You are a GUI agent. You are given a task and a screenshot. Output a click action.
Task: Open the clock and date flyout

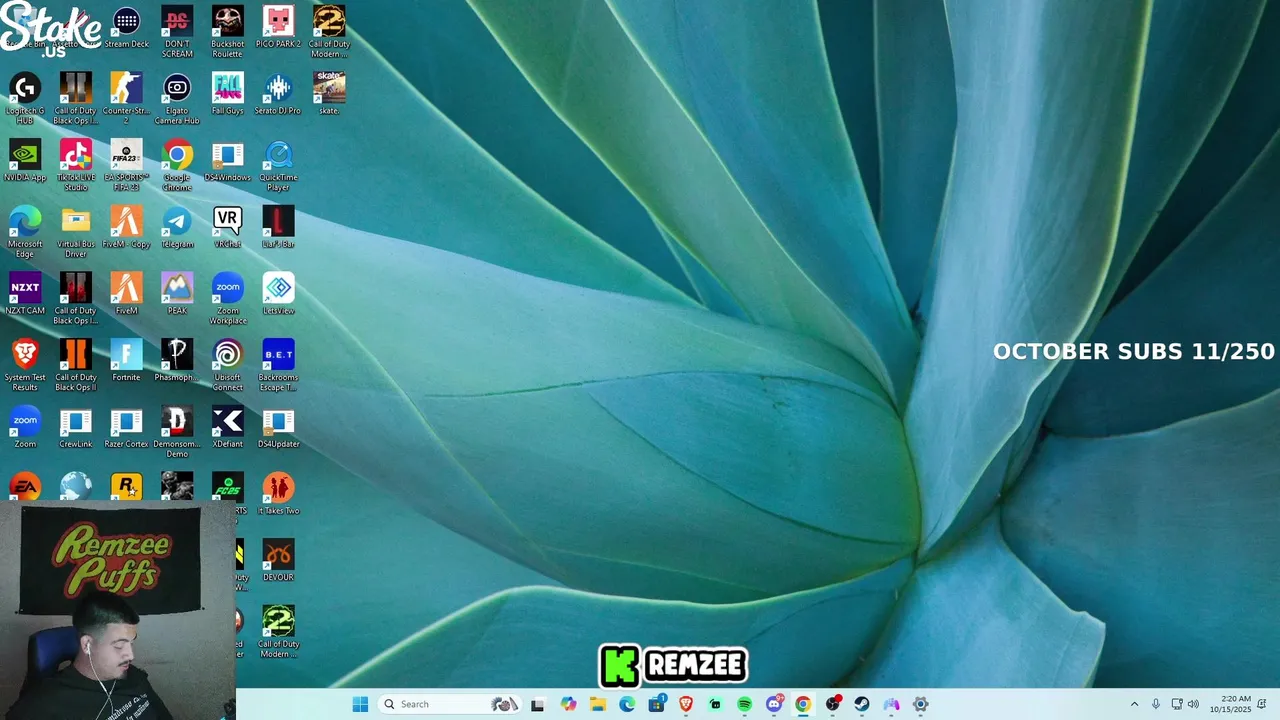[x=1230, y=704]
